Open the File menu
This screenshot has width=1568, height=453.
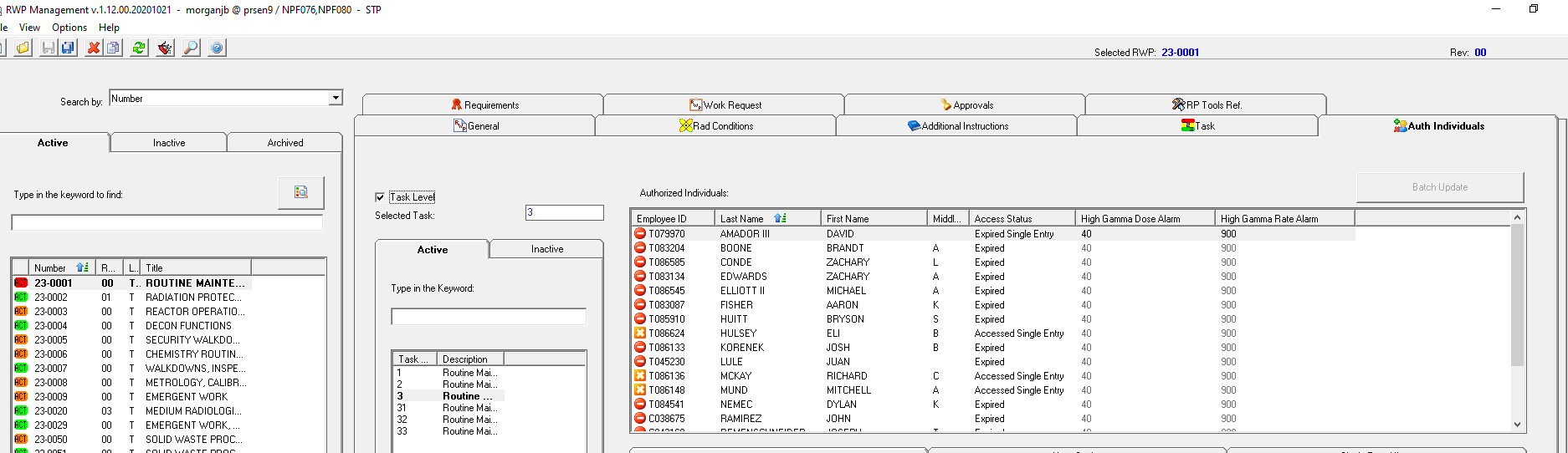coord(3,28)
